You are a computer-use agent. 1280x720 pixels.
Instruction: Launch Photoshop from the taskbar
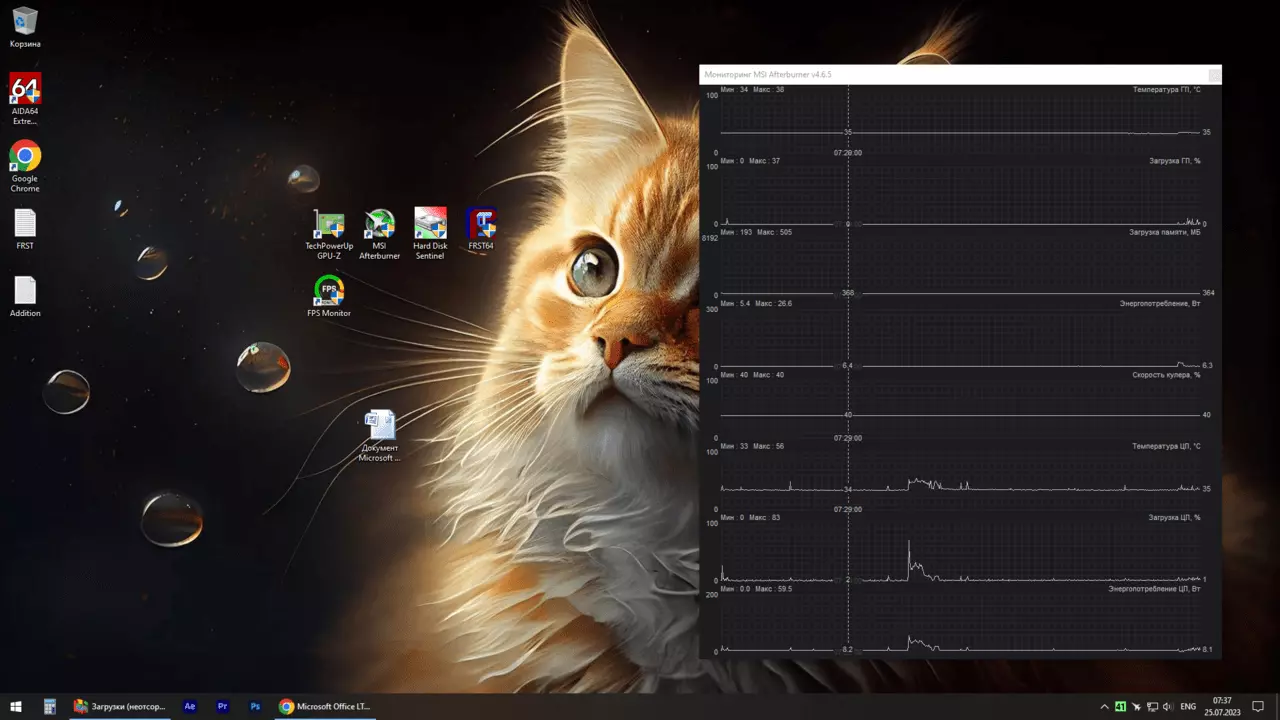click(x=255, y=706)
